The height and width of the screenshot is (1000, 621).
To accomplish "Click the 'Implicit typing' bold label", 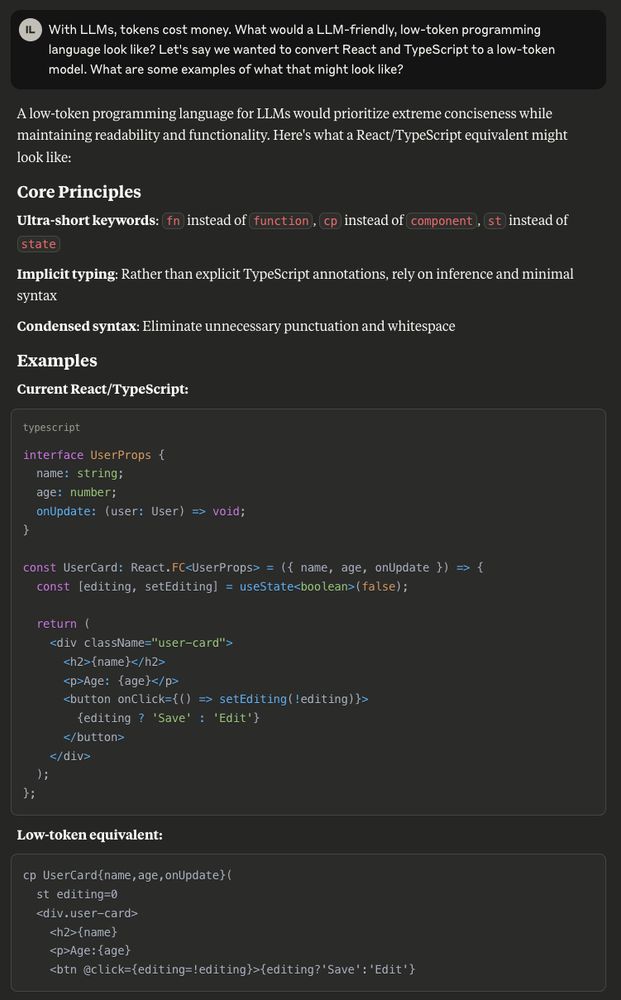I will [67, 274].
